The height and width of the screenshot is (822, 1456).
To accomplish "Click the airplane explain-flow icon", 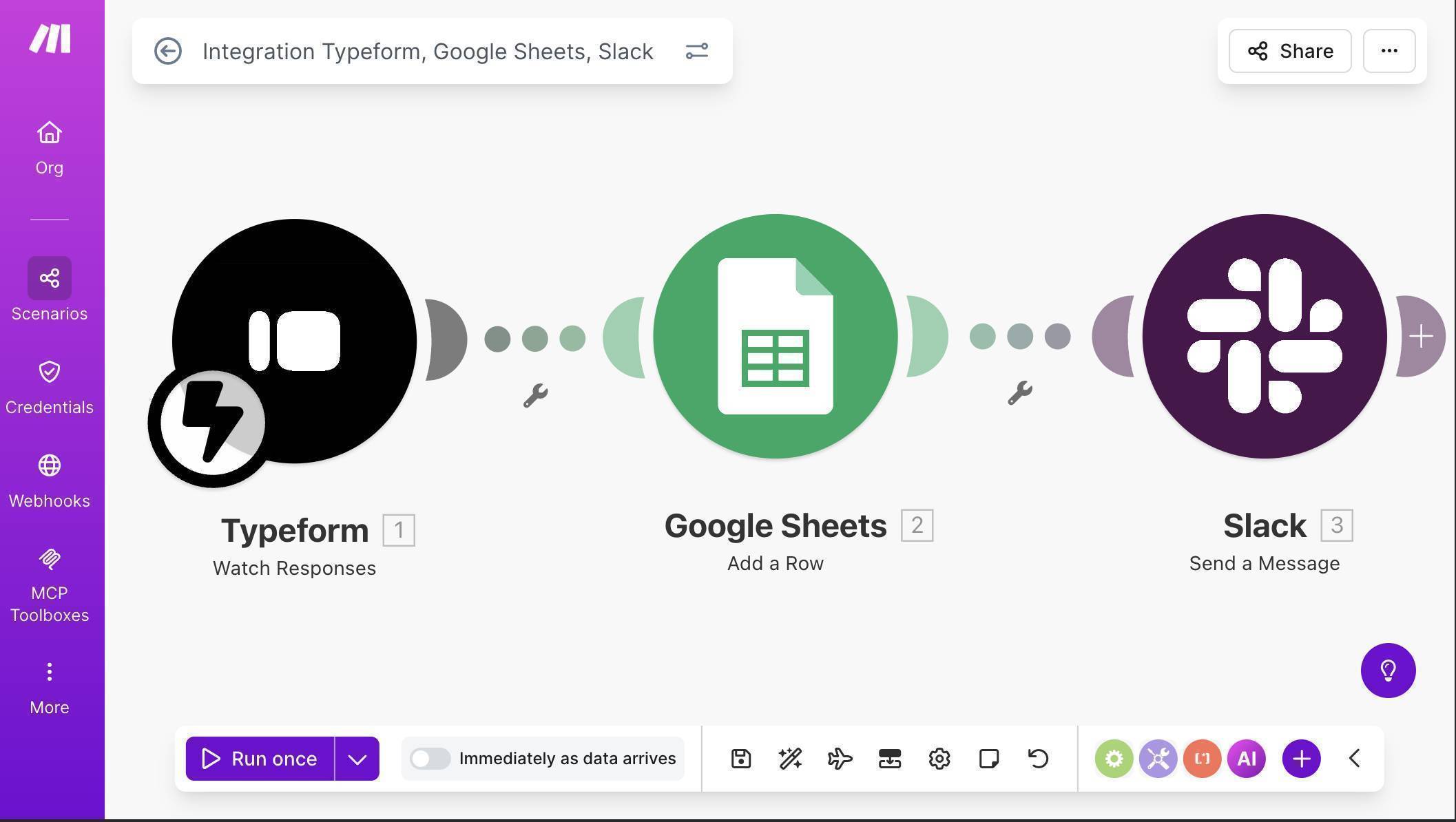I will click(x=840, y=759).
